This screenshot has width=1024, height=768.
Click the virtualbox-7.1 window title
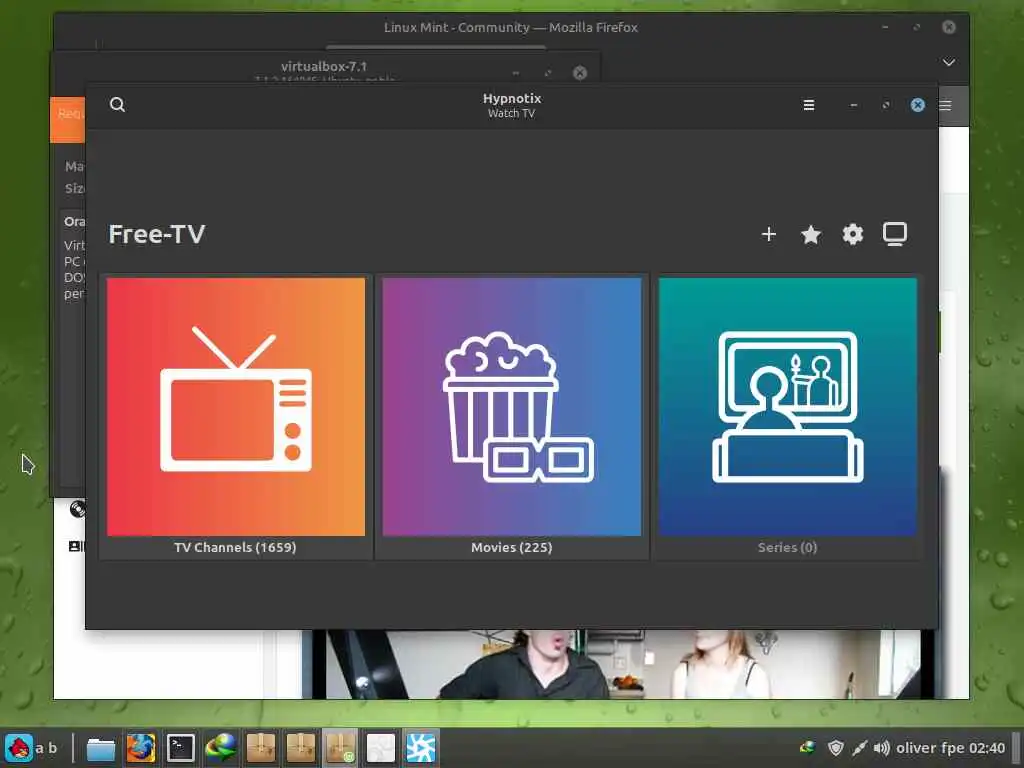324,66
